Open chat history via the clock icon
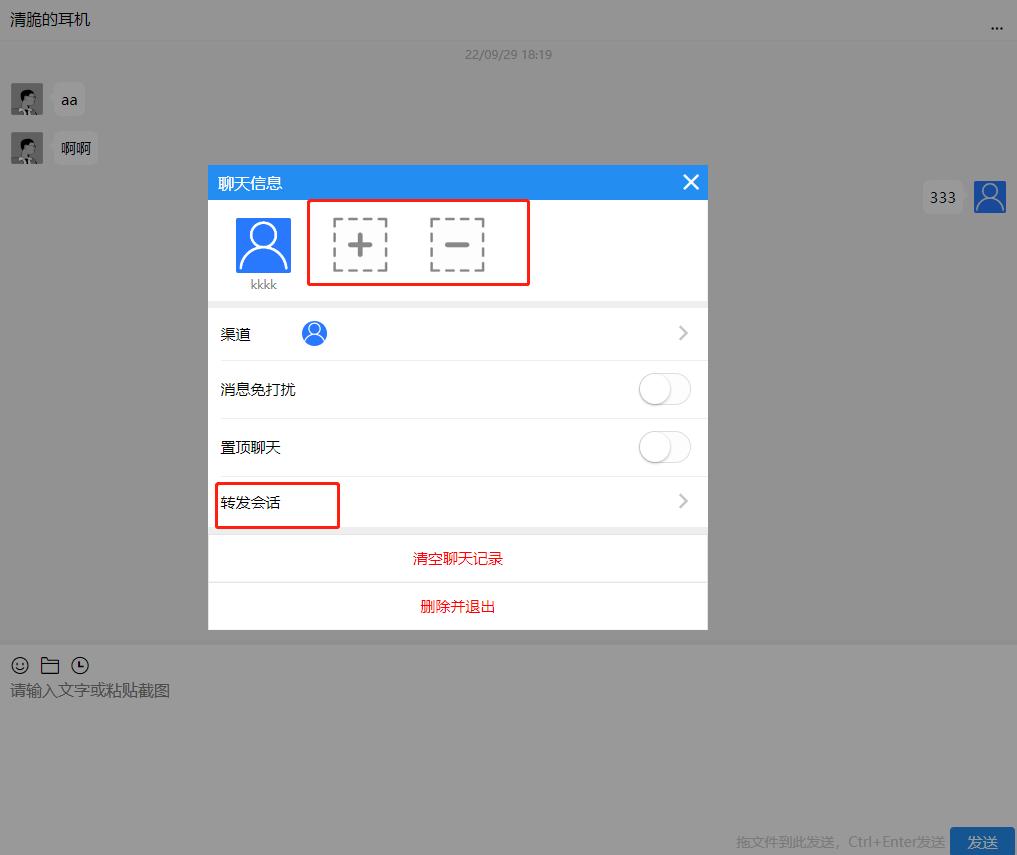This screenshot has width=1017, height=855. pos(80,664)
